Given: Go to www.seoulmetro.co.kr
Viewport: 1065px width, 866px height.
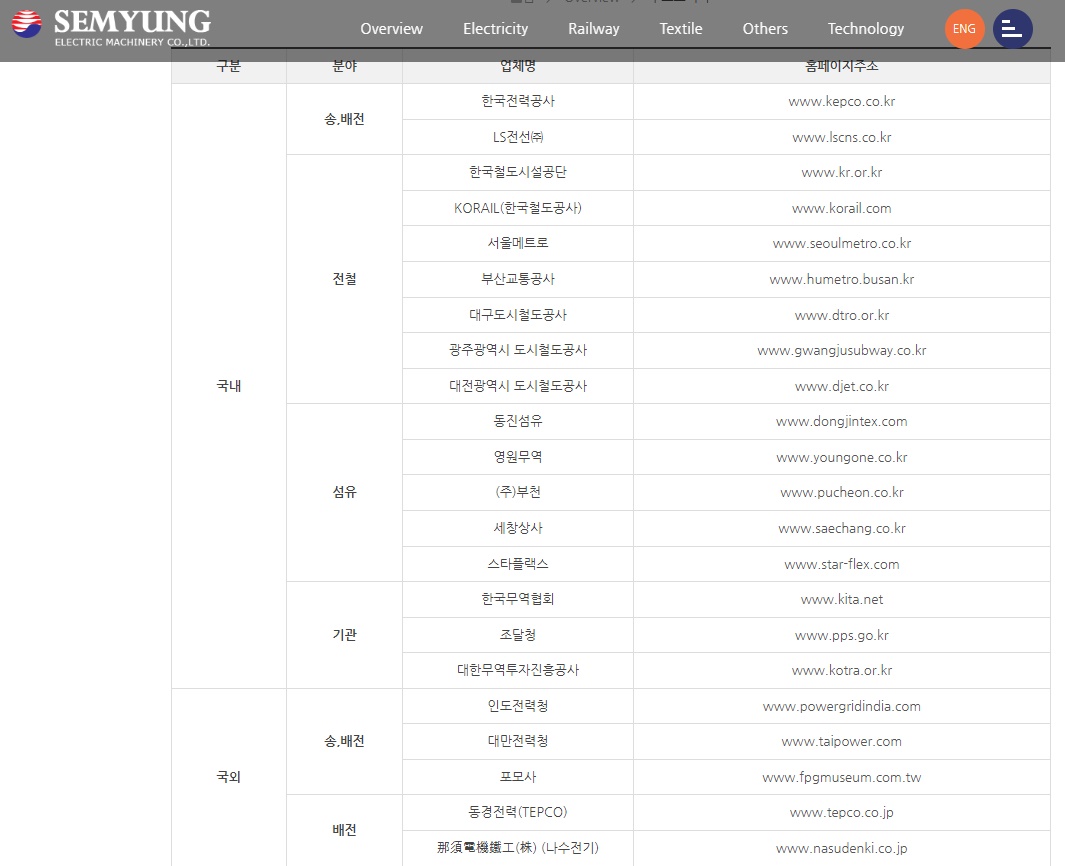Looking at the screenshot, I should click(842, 243).
